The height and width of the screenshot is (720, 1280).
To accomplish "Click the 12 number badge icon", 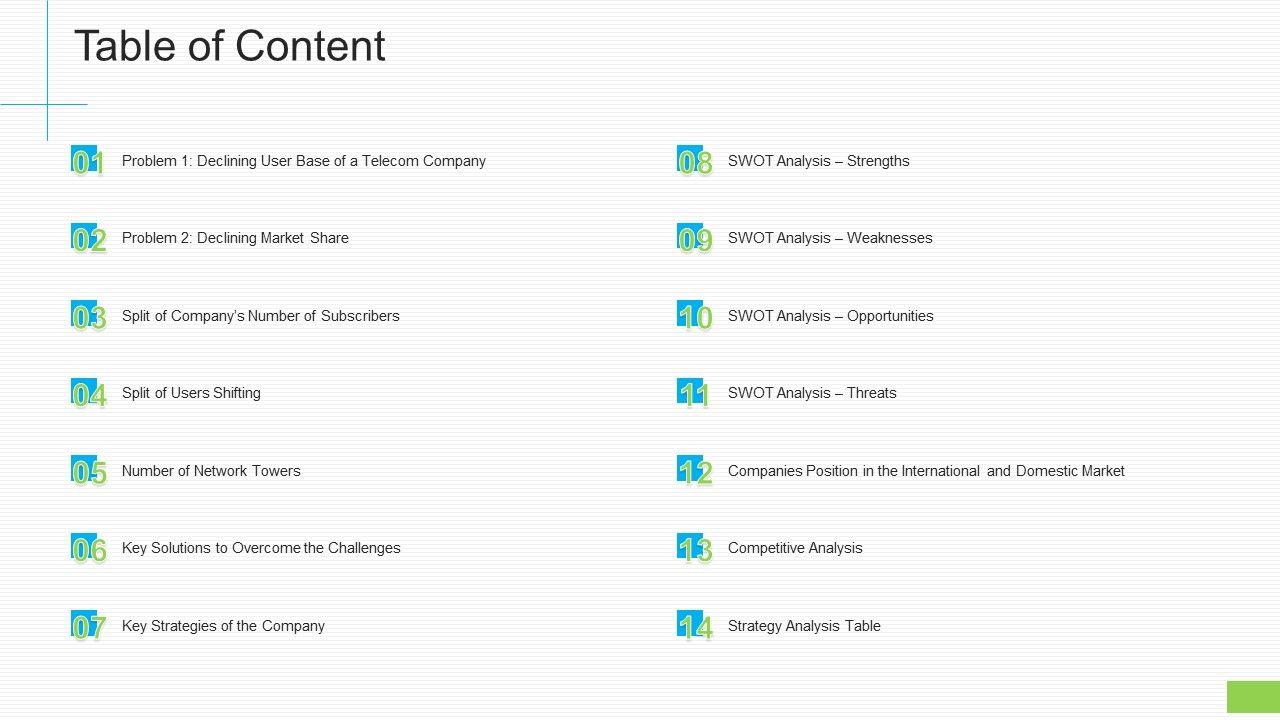I will (x=695, y=472).
